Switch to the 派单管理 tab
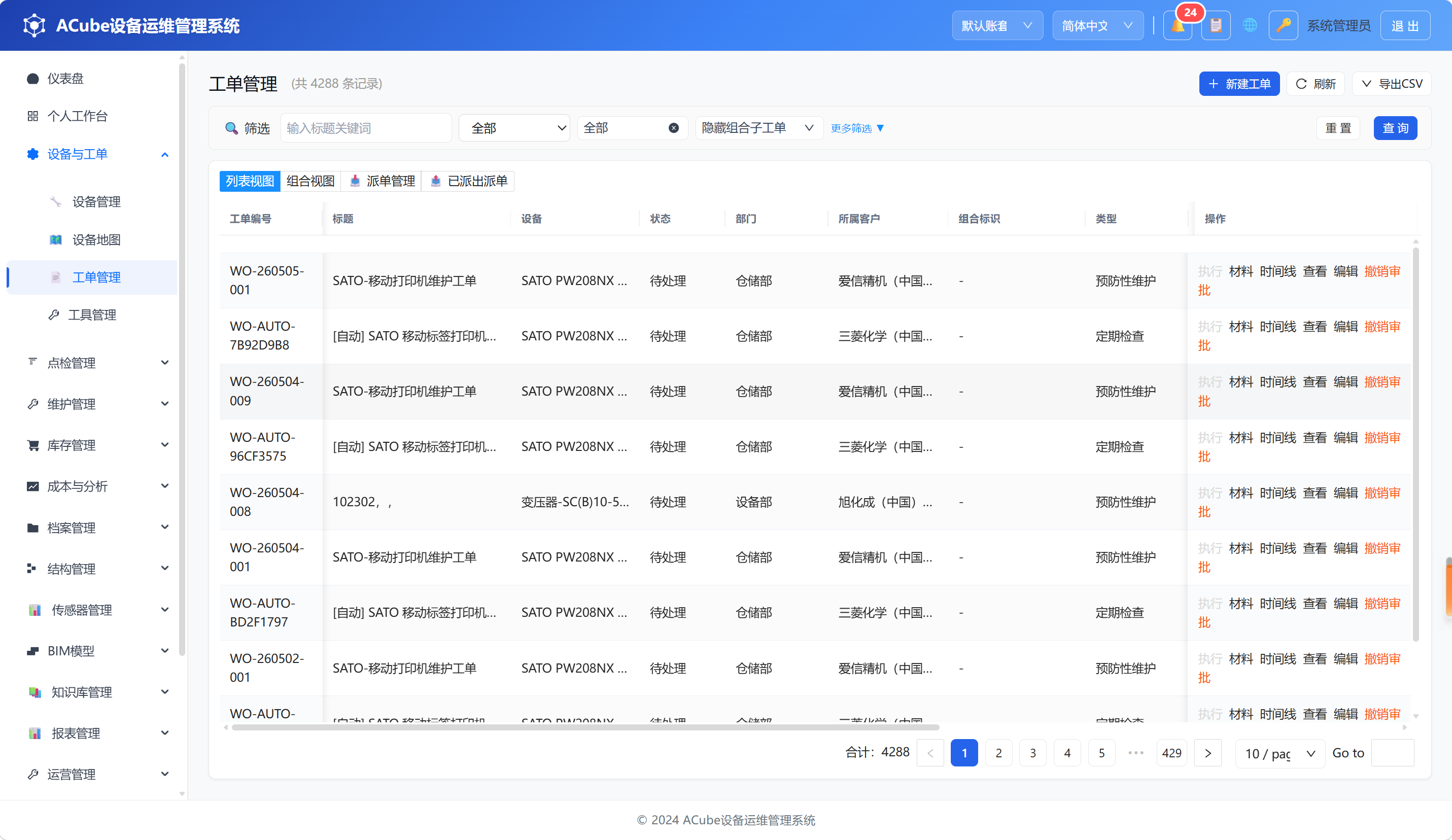The width and height of the screenshot is (1452, 840). 382,181
